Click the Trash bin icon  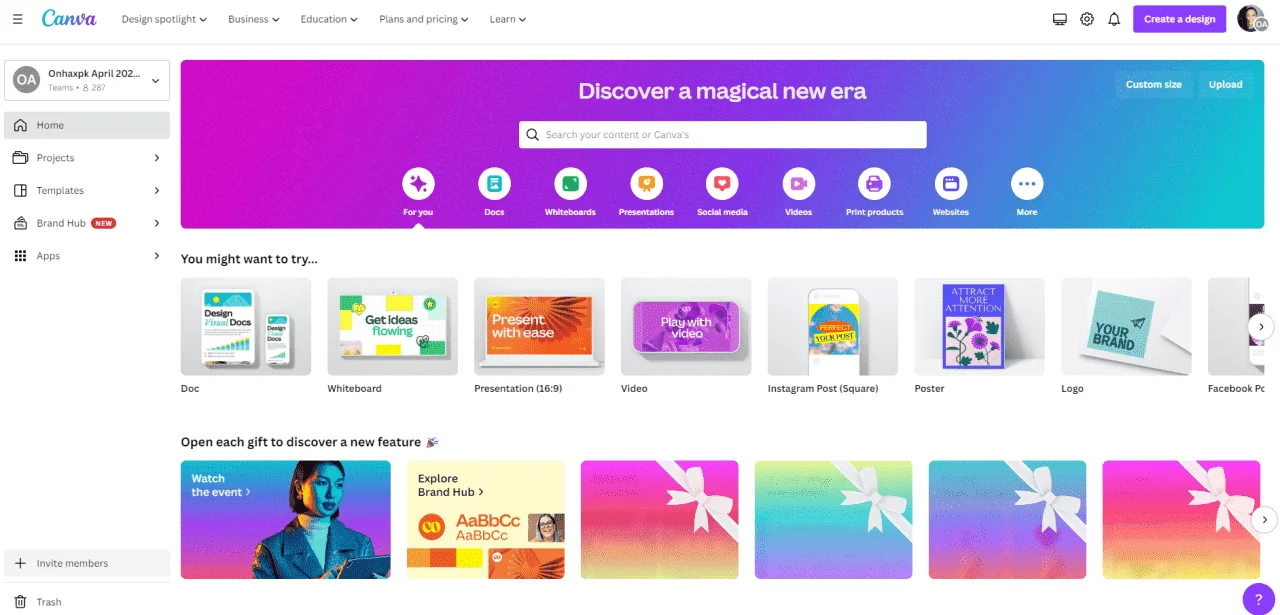[20, 602]
